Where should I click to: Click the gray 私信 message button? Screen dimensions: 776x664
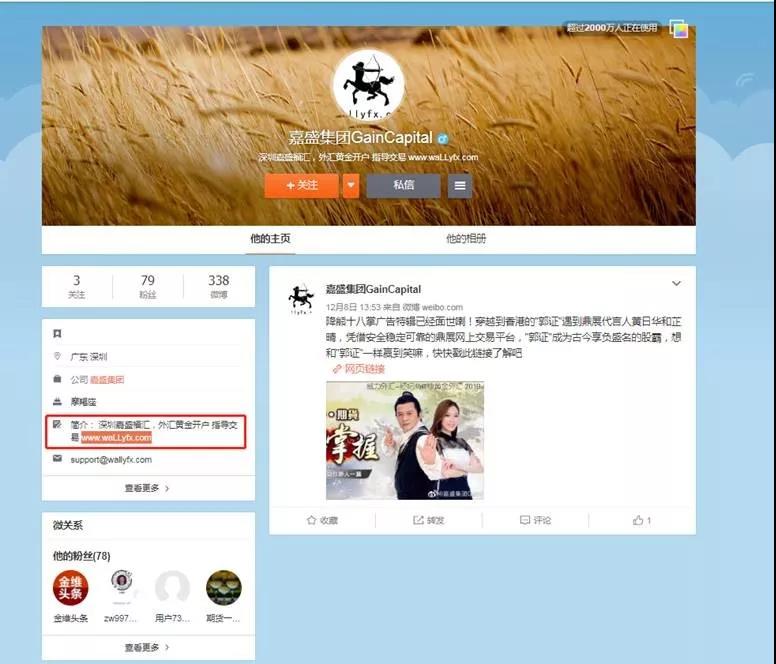(x=403, y=186)
